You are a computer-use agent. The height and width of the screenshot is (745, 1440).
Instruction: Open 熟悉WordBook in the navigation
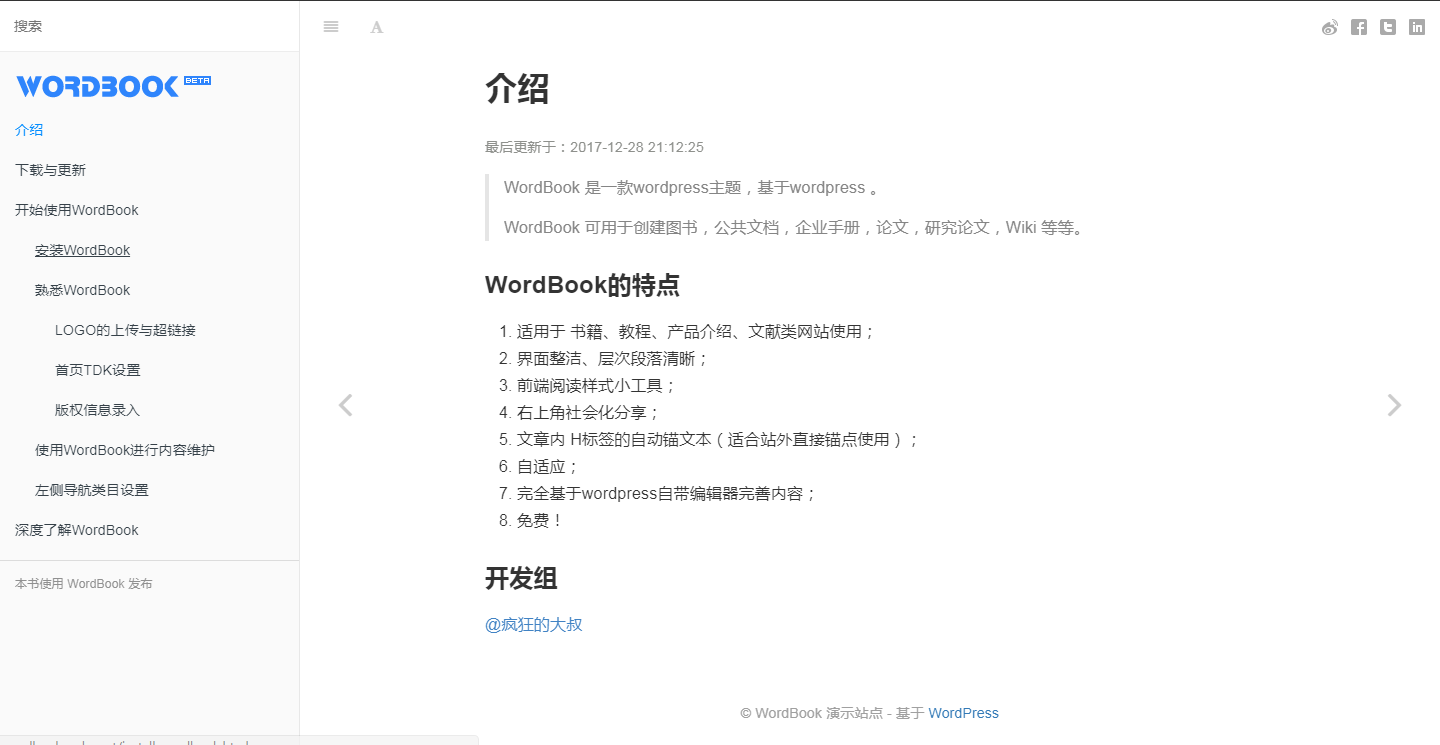(82, 290)
